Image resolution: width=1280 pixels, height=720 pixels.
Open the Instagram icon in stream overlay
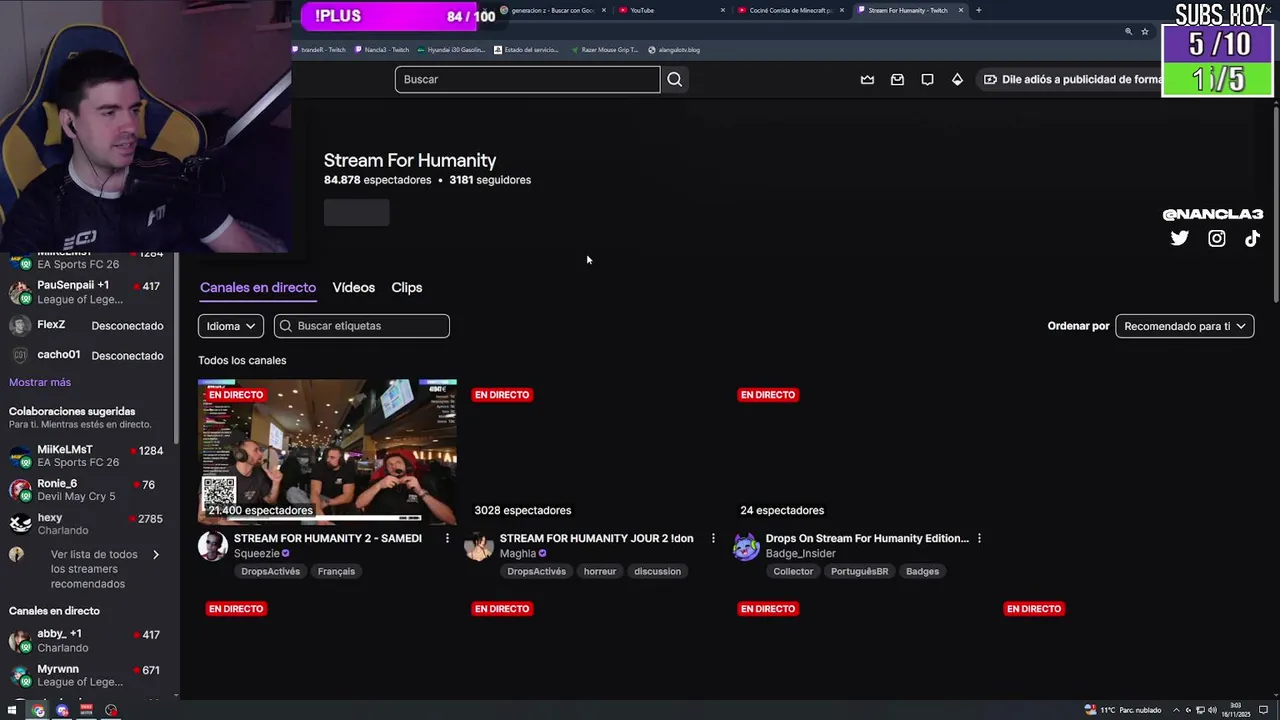[1216, 238]
